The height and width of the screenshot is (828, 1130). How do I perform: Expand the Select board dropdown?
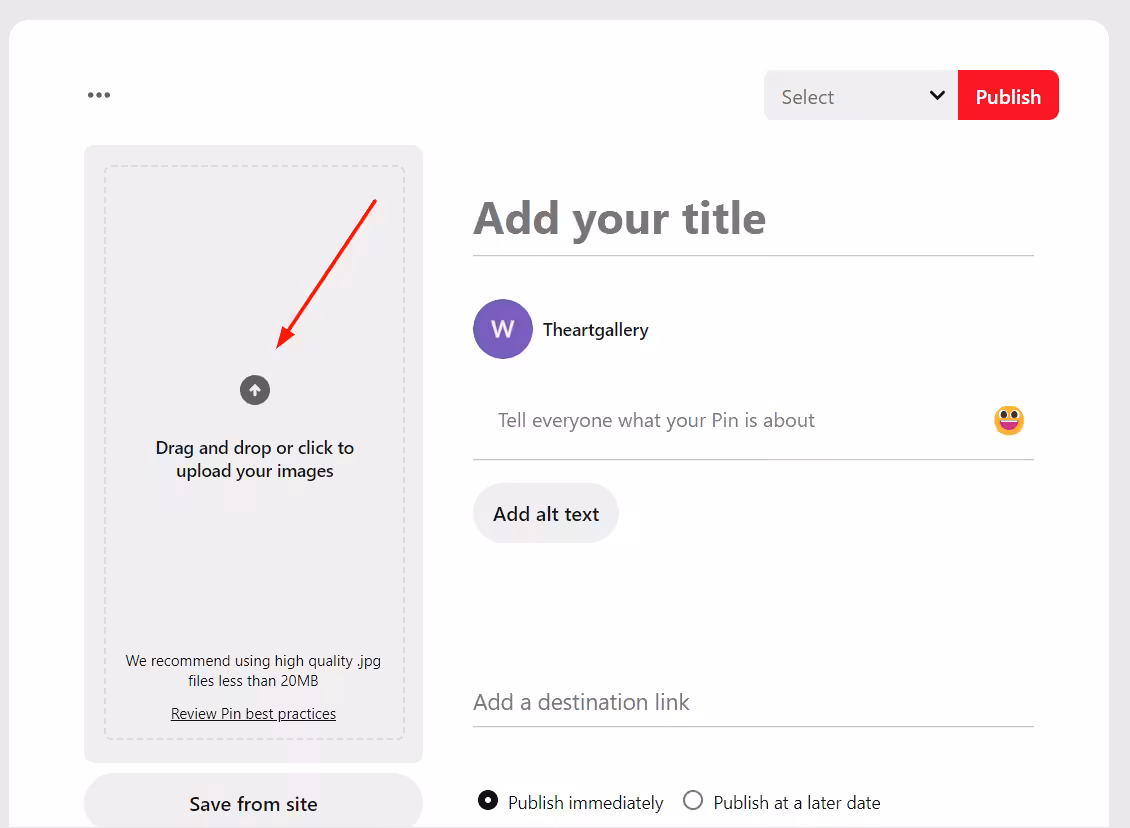(860, 96)
